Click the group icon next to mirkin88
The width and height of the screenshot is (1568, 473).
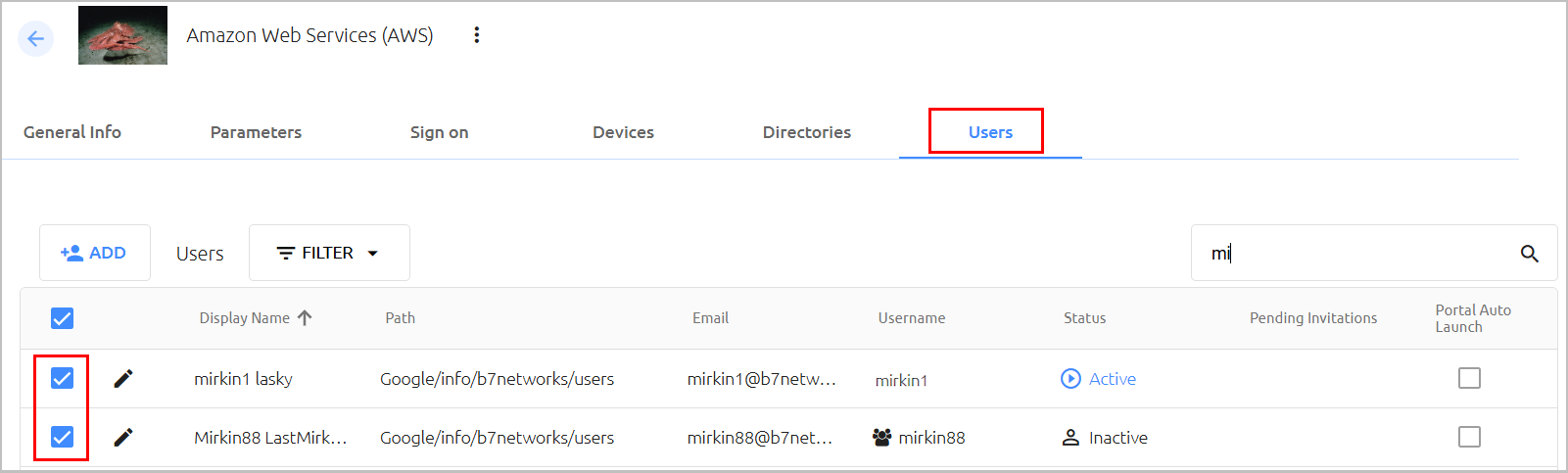(881, 437)
